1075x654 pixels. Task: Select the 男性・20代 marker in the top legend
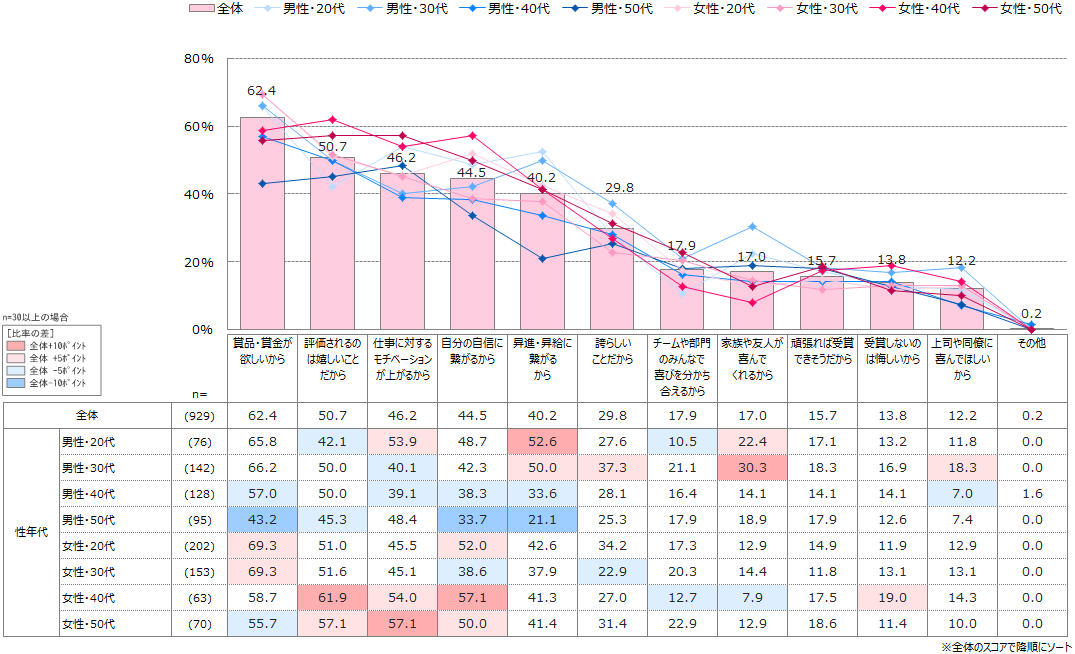pos(266,9)
